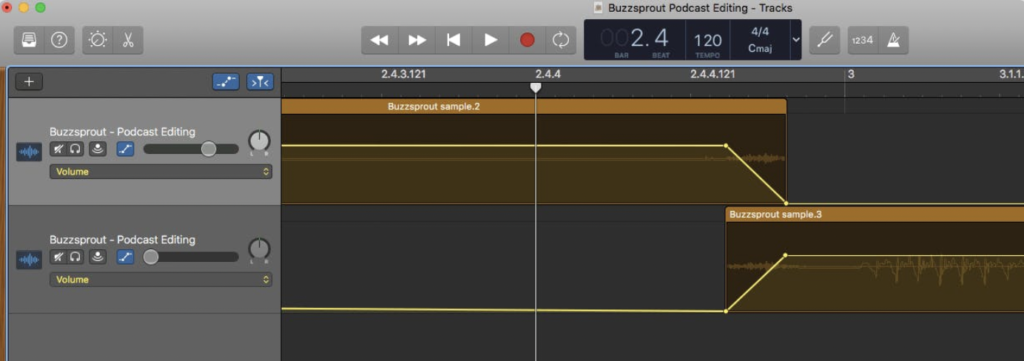Solo the first Buzzsprout track headphones
Image resolution: width=1024 pixels, height=361 pixels.
(76, 149)
